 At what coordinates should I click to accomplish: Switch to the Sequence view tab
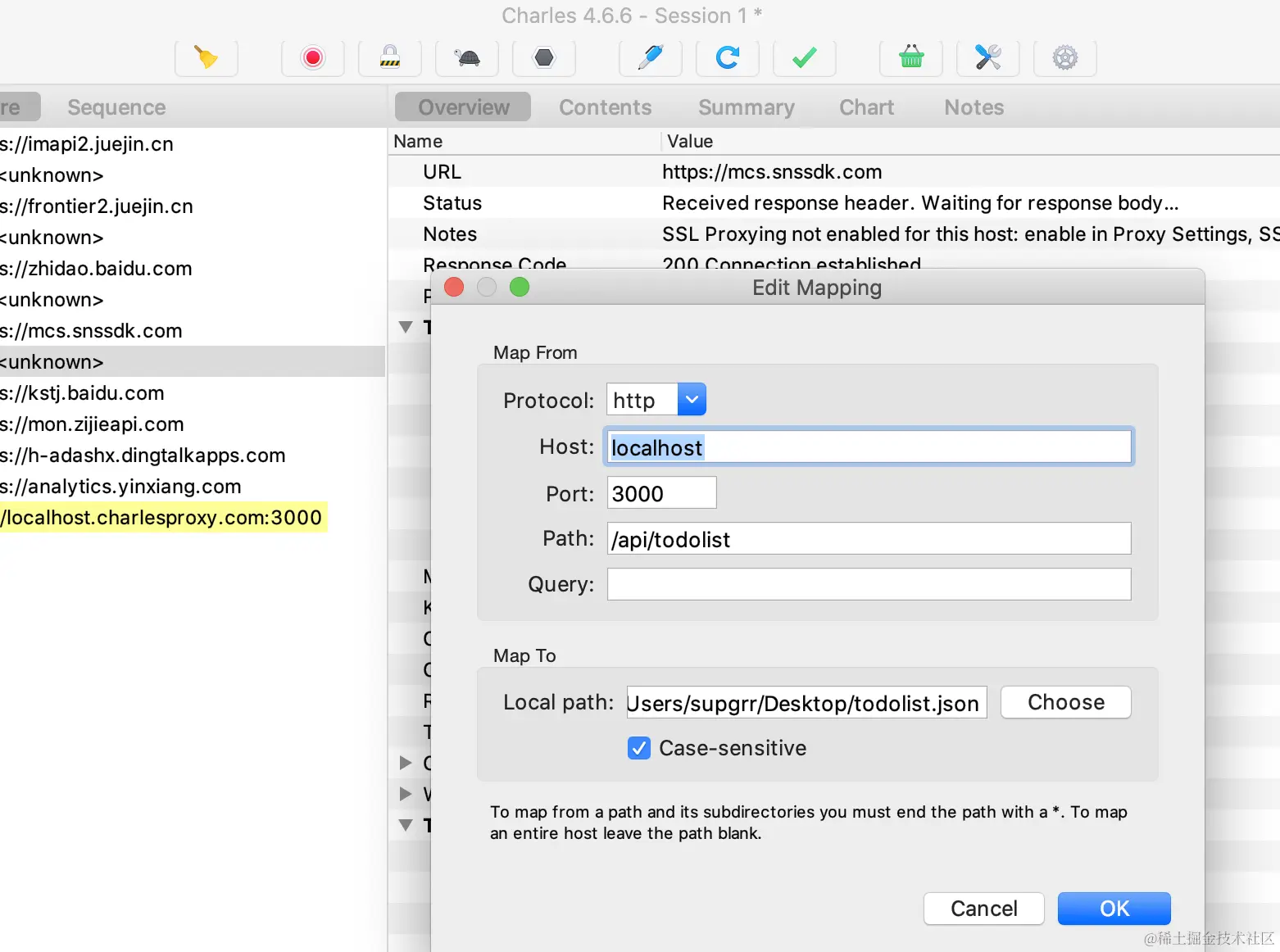tap(116, 107)
